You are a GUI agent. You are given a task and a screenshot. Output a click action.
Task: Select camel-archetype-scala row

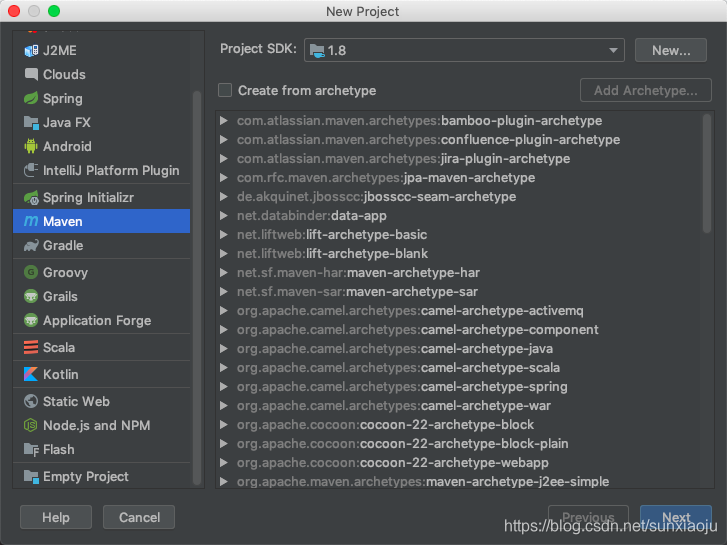click(459, 368)
